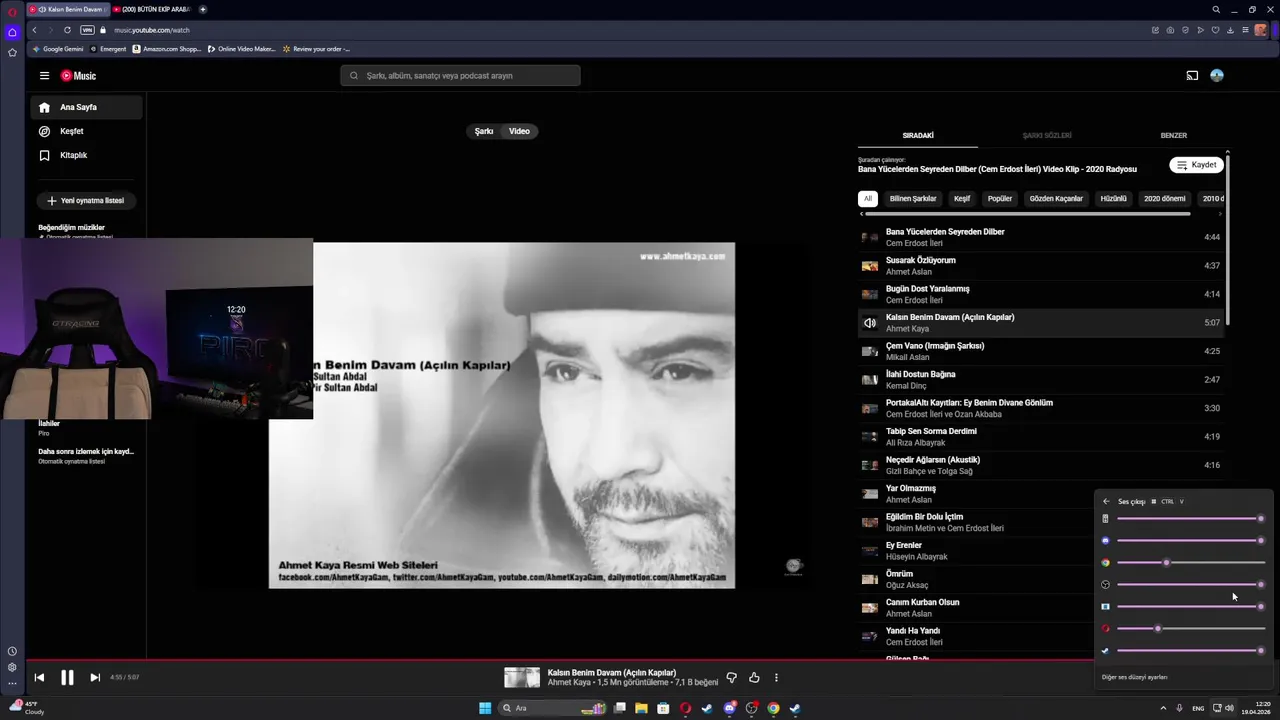
Task: Adjust Opera volume slider in mixer
Action: 1191,628
